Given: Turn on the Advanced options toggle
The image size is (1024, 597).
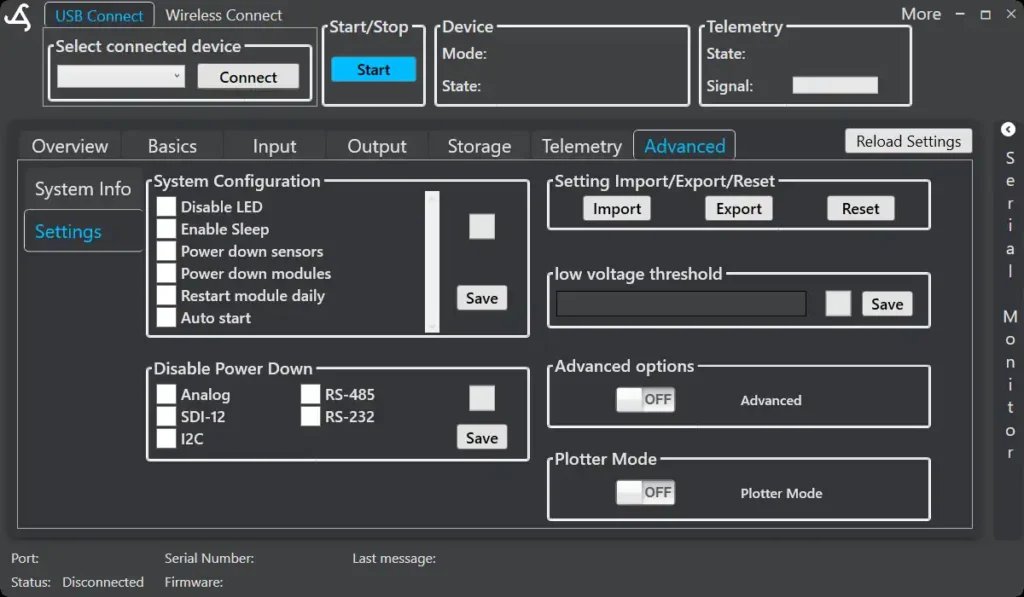Looking at the screenshot, I should [645, 400].
